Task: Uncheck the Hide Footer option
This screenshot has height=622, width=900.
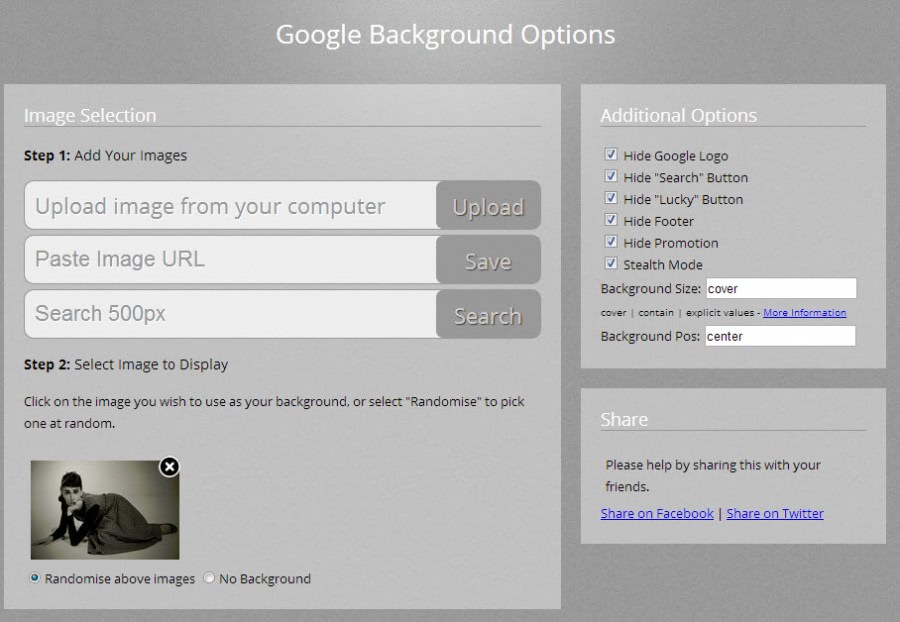Action: [610, 219]
